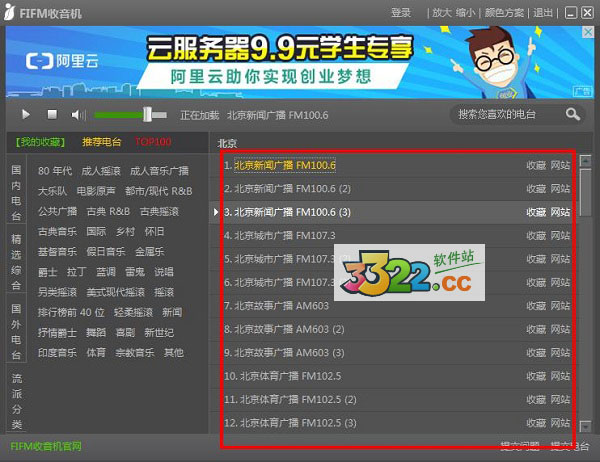Open the FIFM收音机官网 link
600x462 pixels.
[x=46, y=446]
